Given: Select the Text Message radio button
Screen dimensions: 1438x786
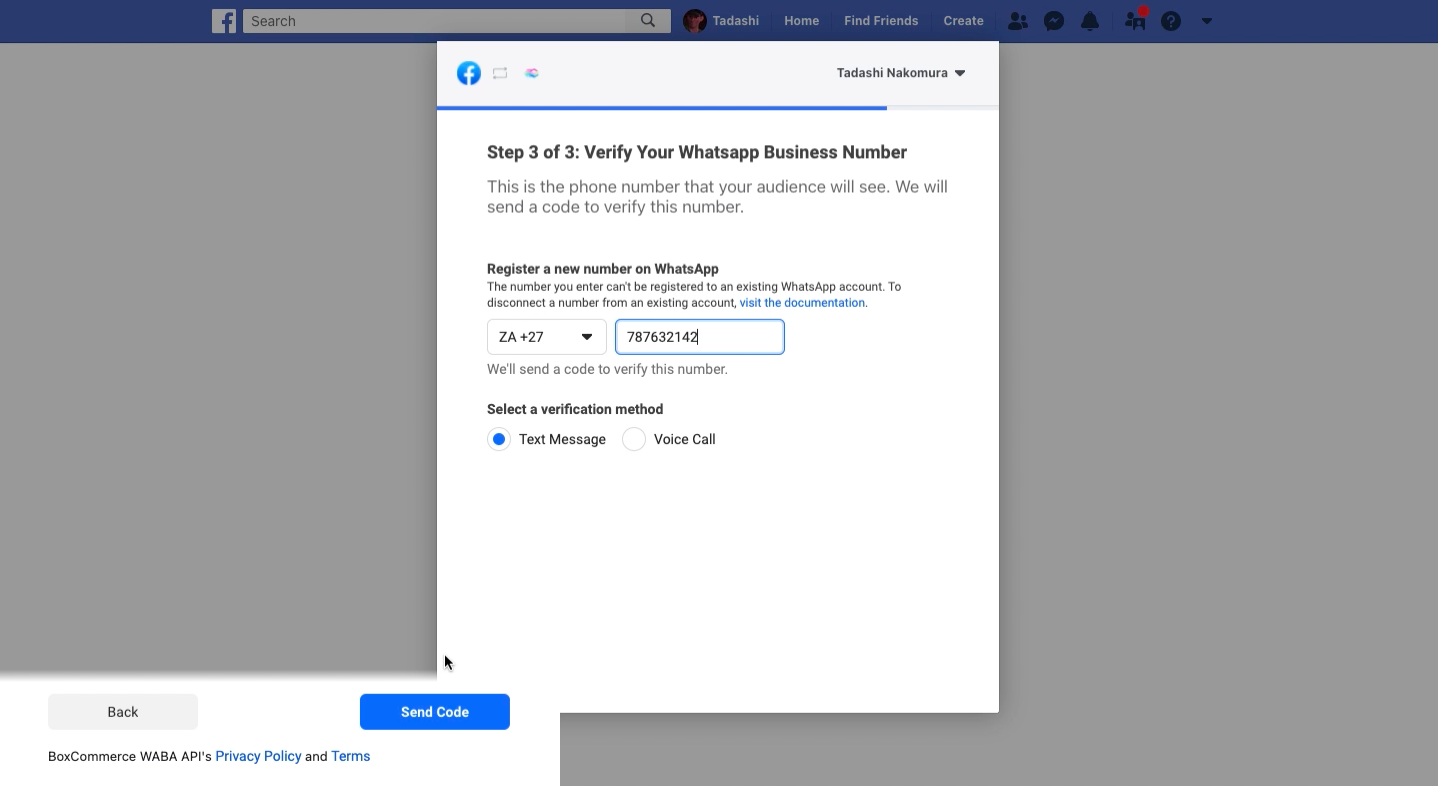Looking at the screenshot, I should tap(499, 439).
